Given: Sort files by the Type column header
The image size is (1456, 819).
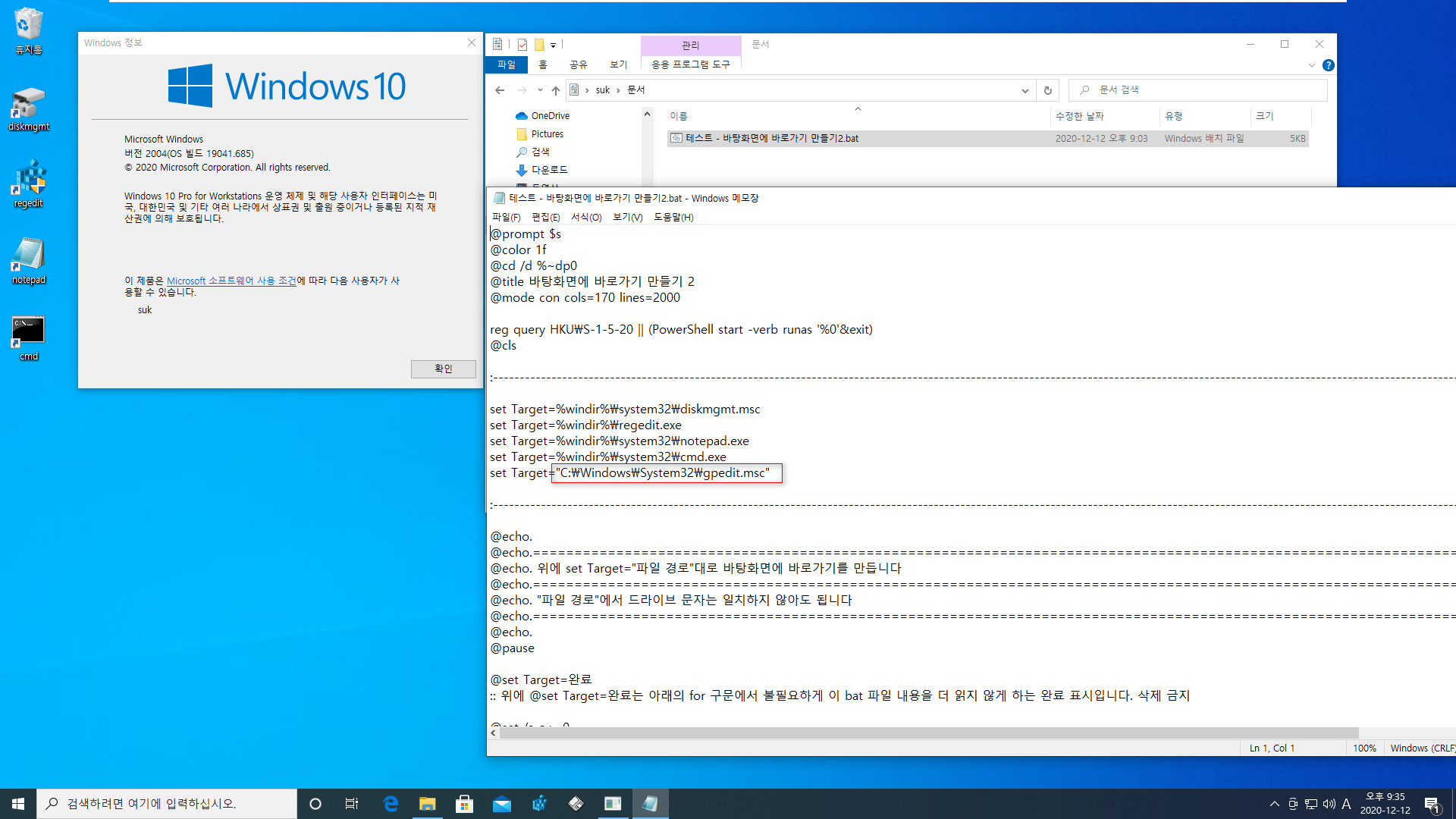Looking at the screenshot, I should (x=1205, y=116).
